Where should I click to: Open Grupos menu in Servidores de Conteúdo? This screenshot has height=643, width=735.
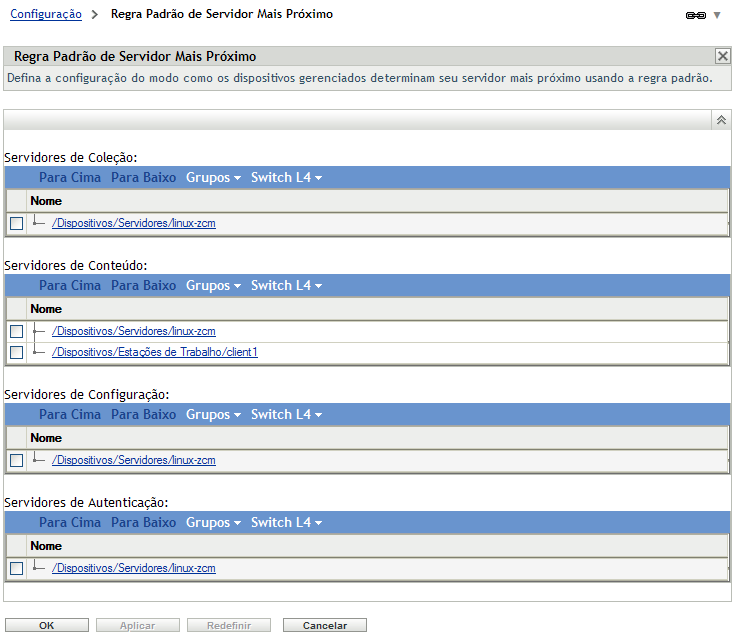(213, 285)
